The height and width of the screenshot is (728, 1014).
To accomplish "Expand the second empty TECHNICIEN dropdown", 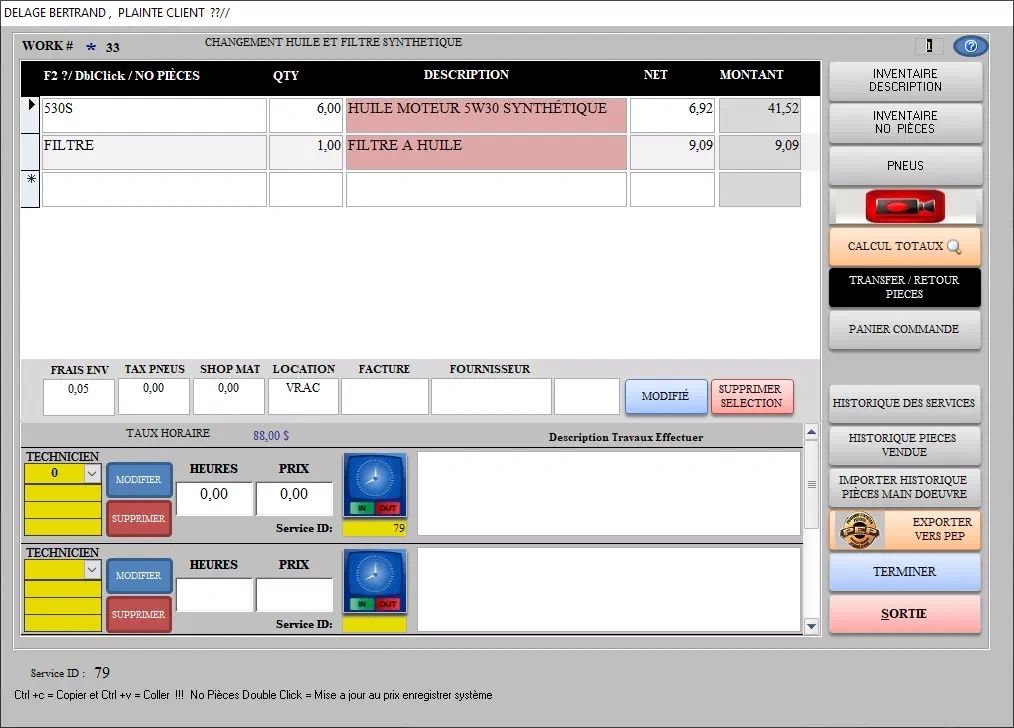I will click(x=92, y=570).
